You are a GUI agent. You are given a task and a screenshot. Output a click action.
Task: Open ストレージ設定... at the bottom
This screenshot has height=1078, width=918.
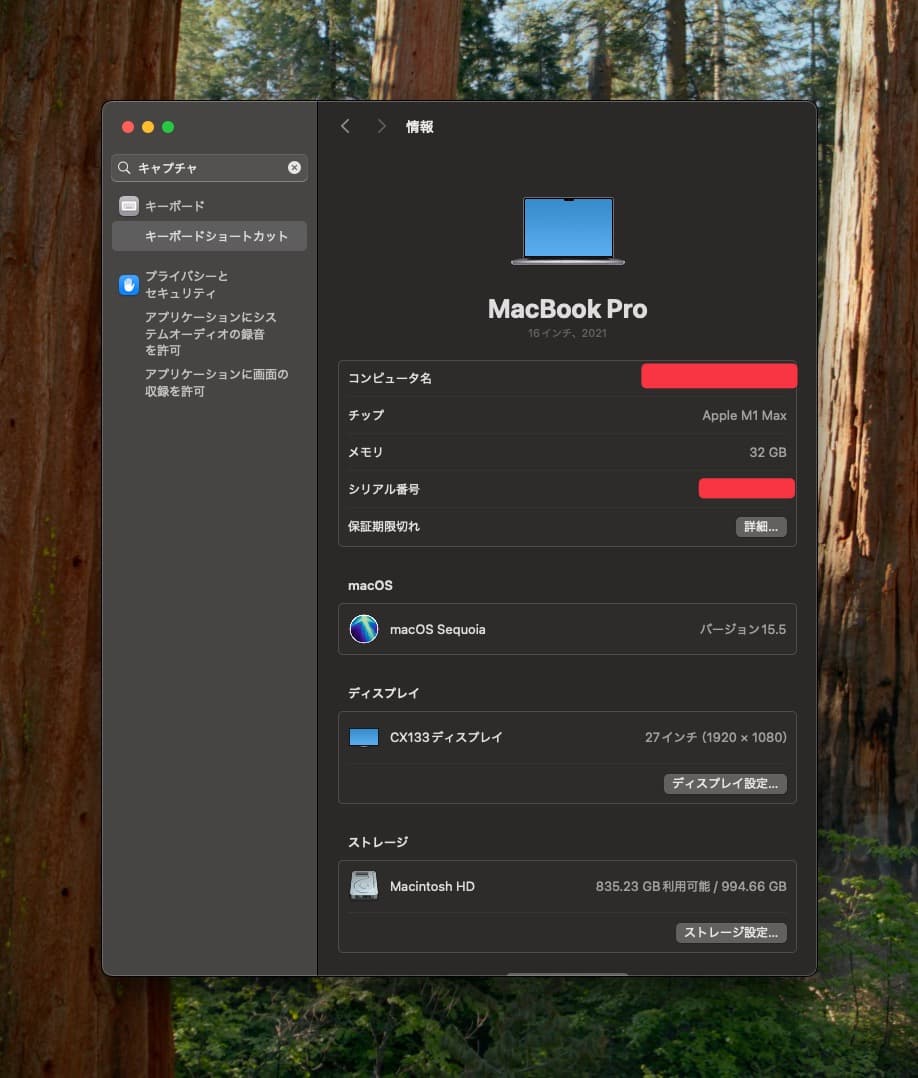tap(731, 932)
